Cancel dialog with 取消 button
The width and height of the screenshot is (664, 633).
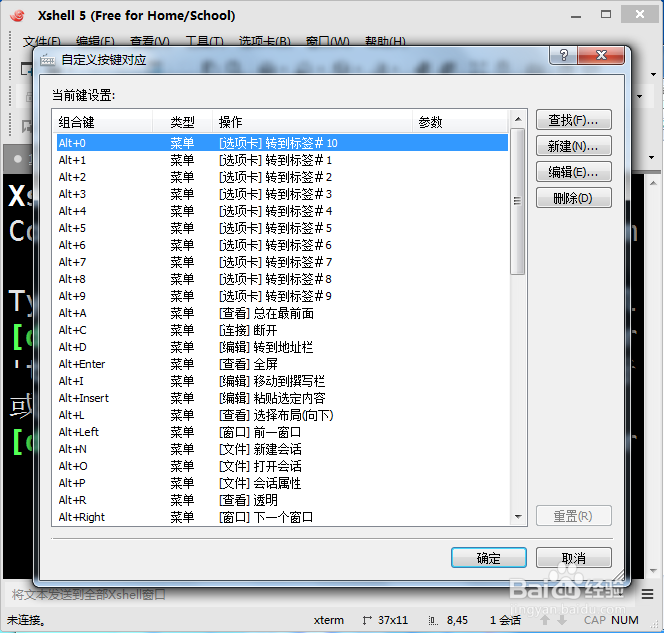[x=573, y=558]
